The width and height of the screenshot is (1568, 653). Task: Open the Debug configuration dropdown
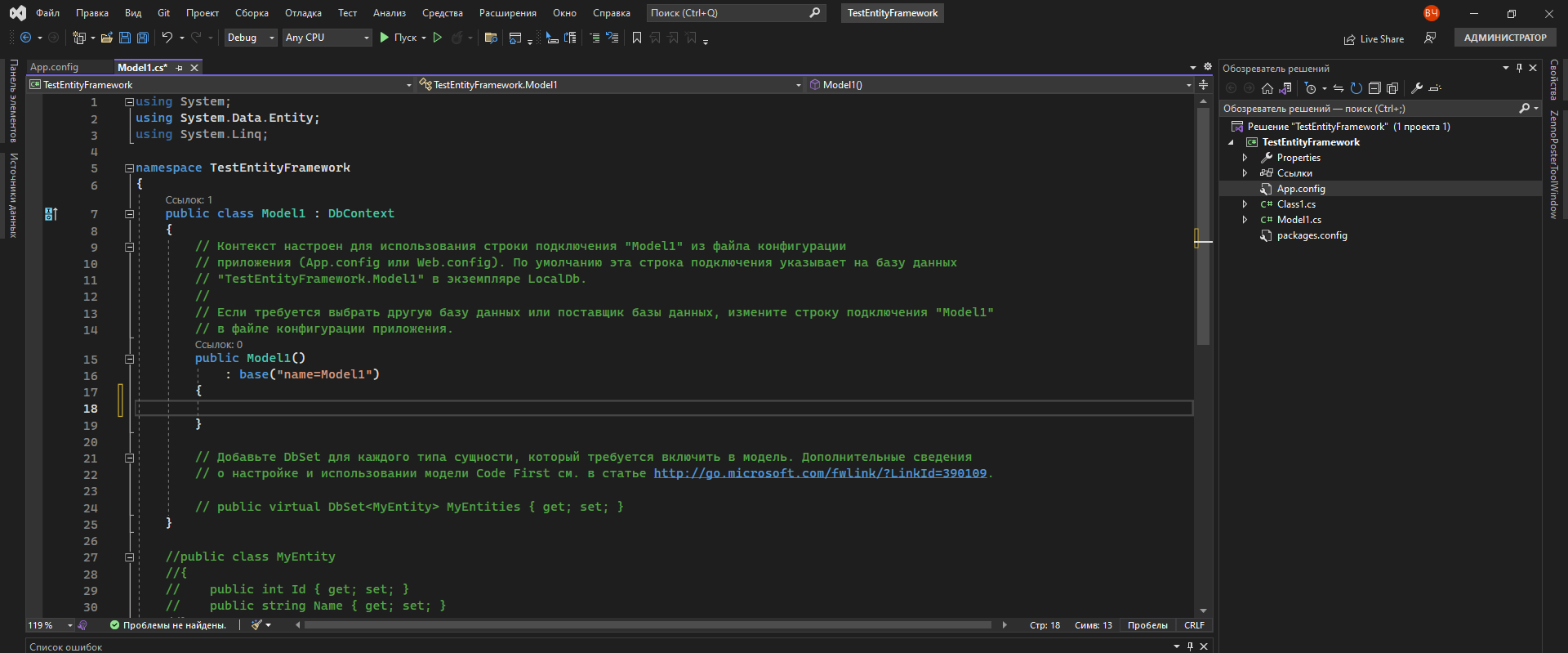pyautogui.click(x=251, y=38)
